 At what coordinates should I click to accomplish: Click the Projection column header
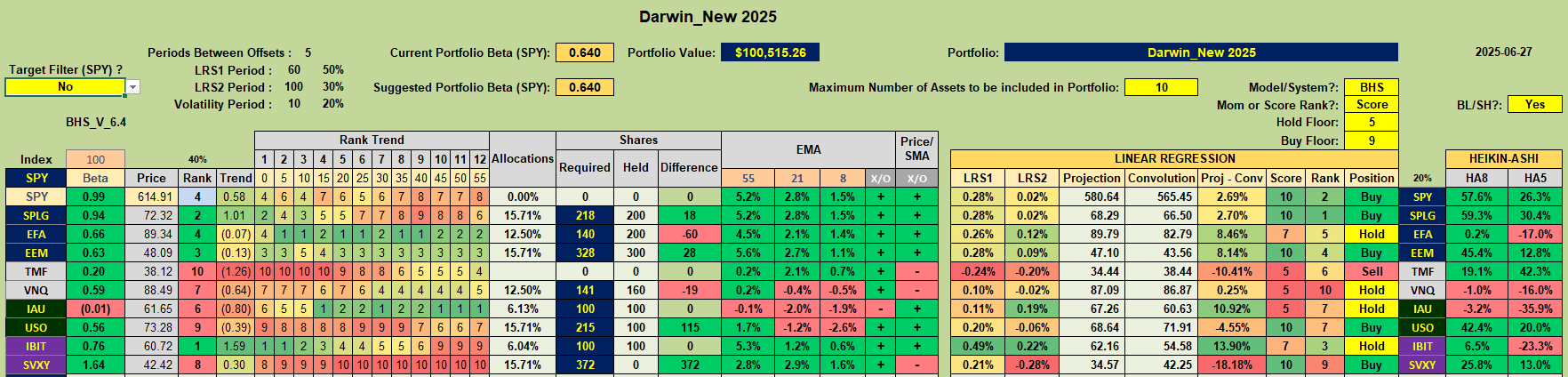click(1092, 178)
